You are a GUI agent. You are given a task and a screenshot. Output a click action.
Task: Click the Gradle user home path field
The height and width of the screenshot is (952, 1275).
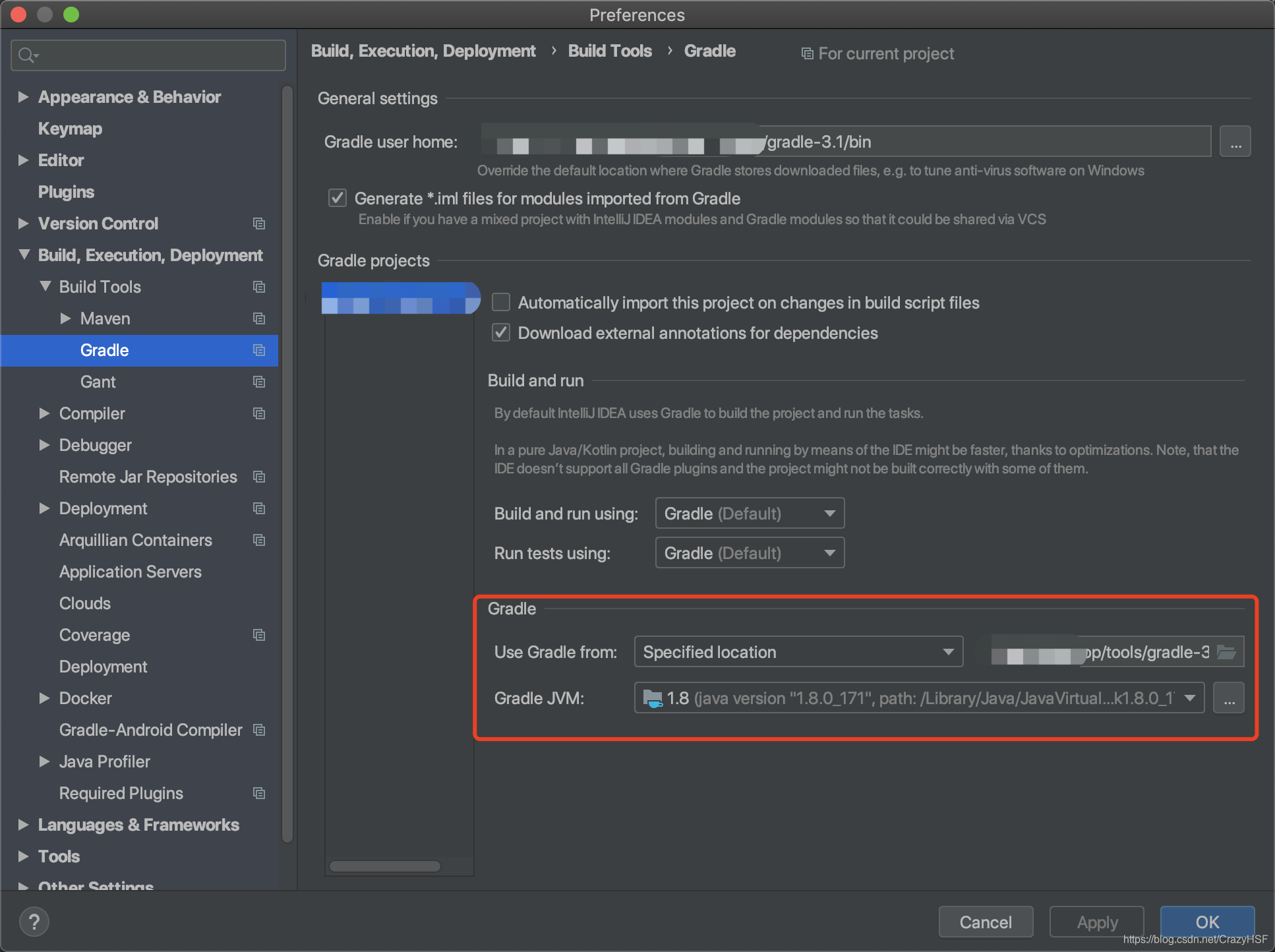pyautogui.click(x=846, y=142)
